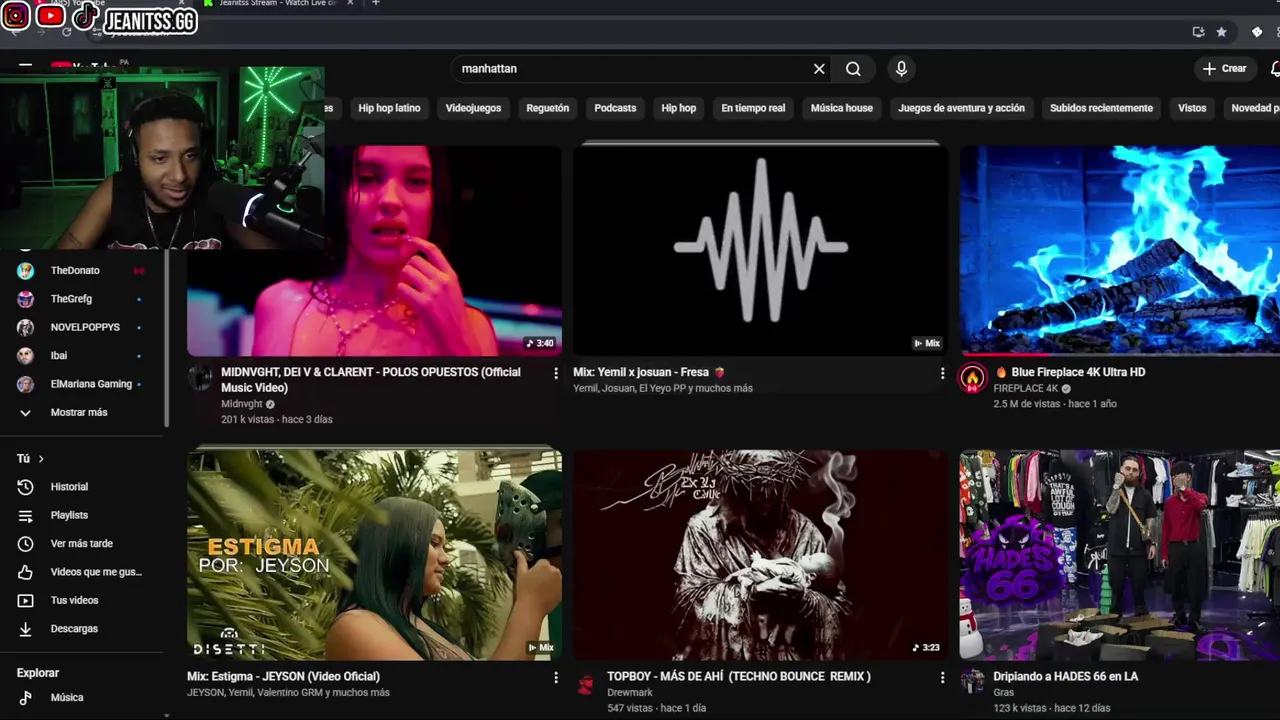
Task: Click the Fireplace video red progress bar
Action: tap(1005, 354)
